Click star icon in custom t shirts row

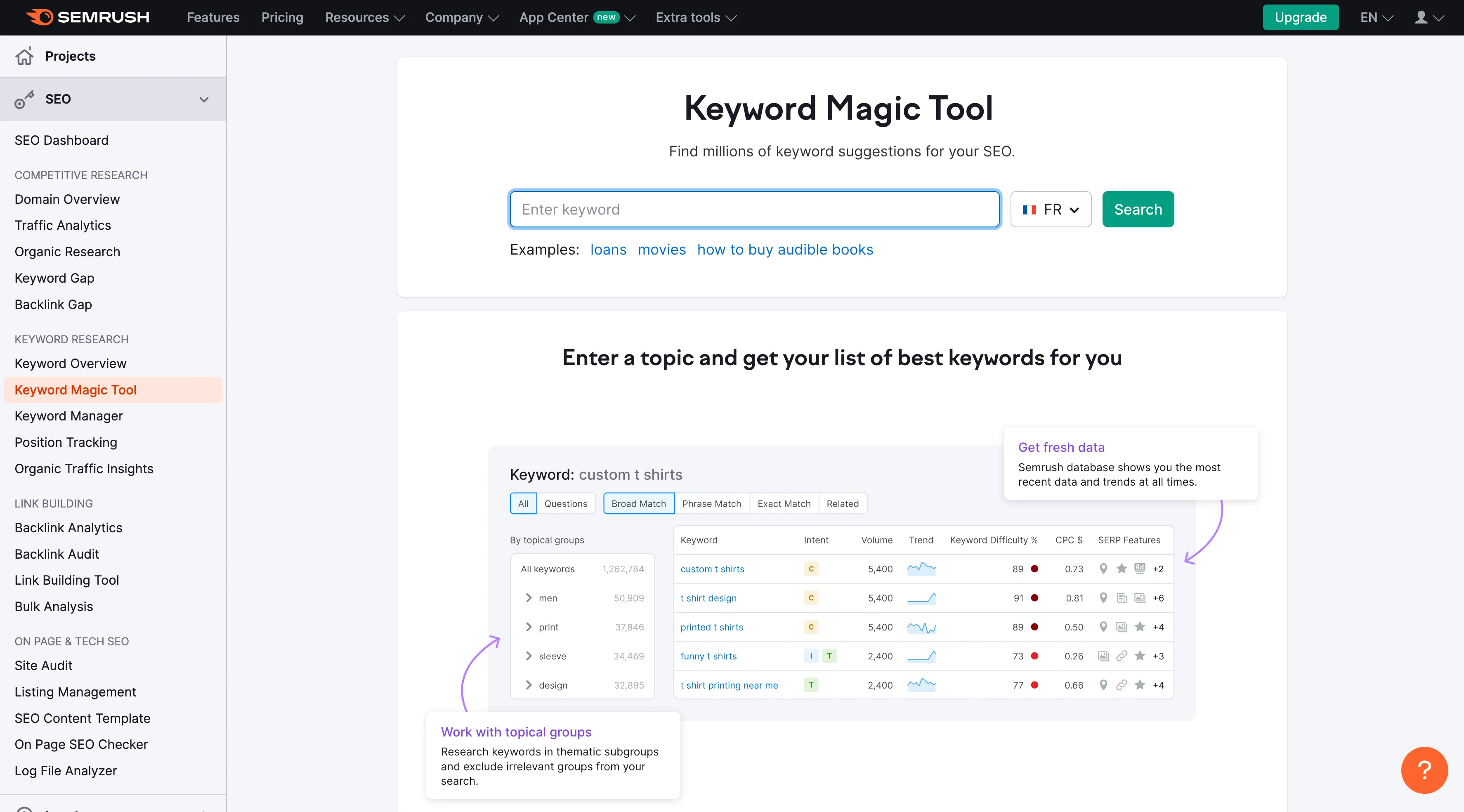coord(1121,568)
